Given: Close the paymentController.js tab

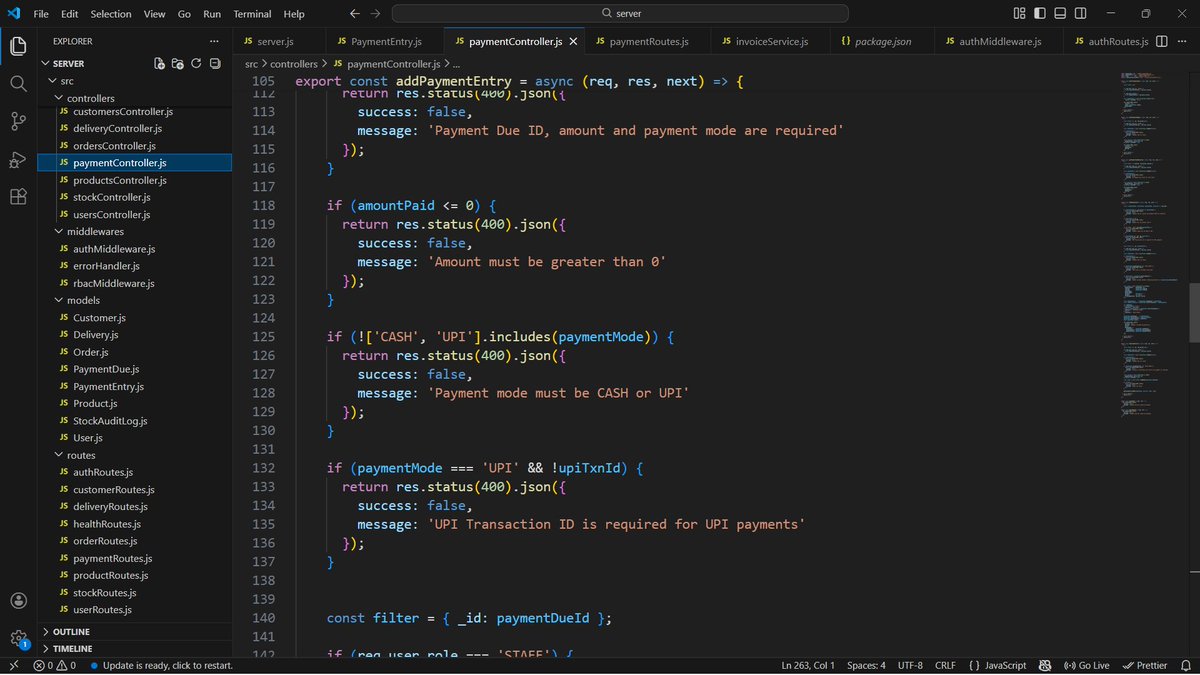Looking at the screenshot, I should tap(572, 41).
